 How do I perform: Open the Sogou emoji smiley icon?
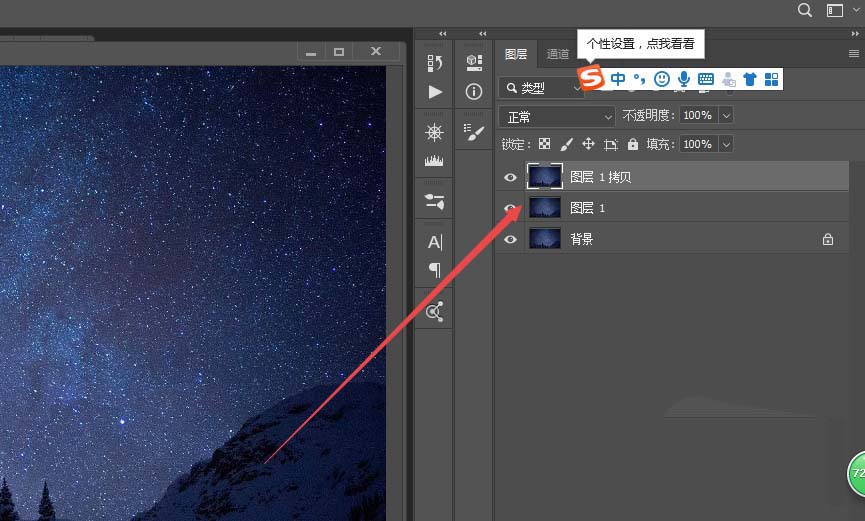pyautogui.click(x=661, y=79)
